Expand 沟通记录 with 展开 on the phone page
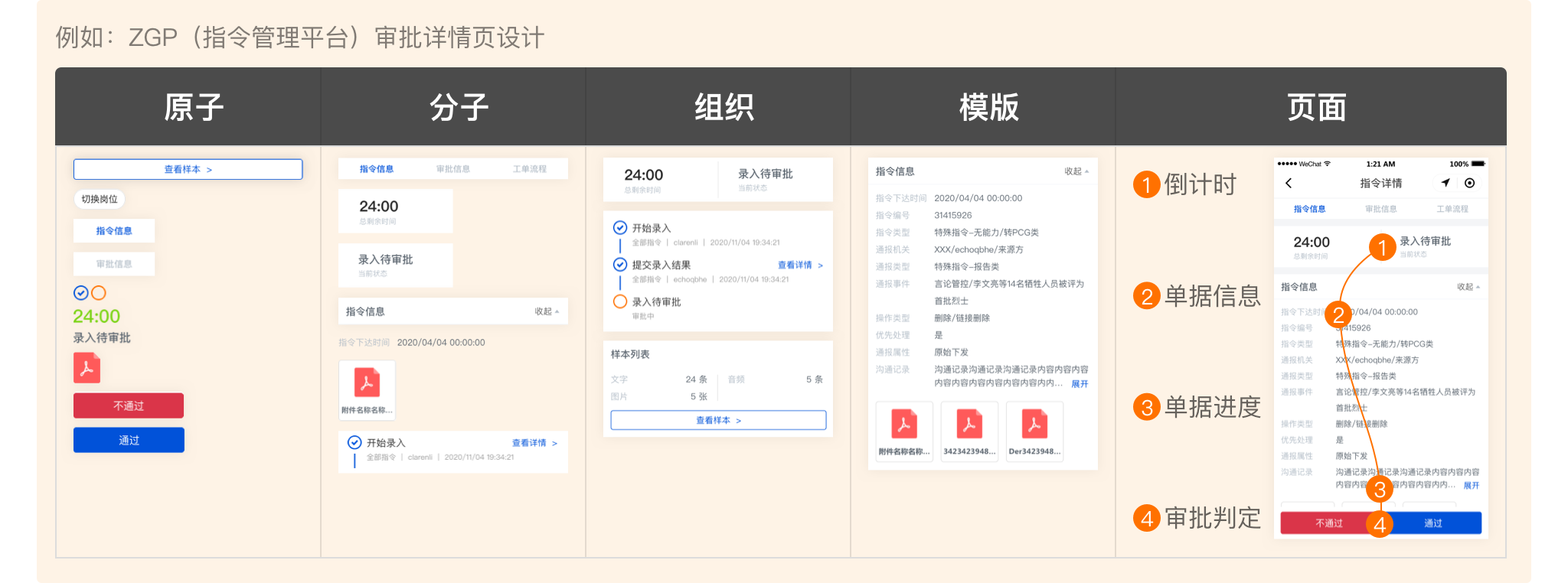 1472,485
